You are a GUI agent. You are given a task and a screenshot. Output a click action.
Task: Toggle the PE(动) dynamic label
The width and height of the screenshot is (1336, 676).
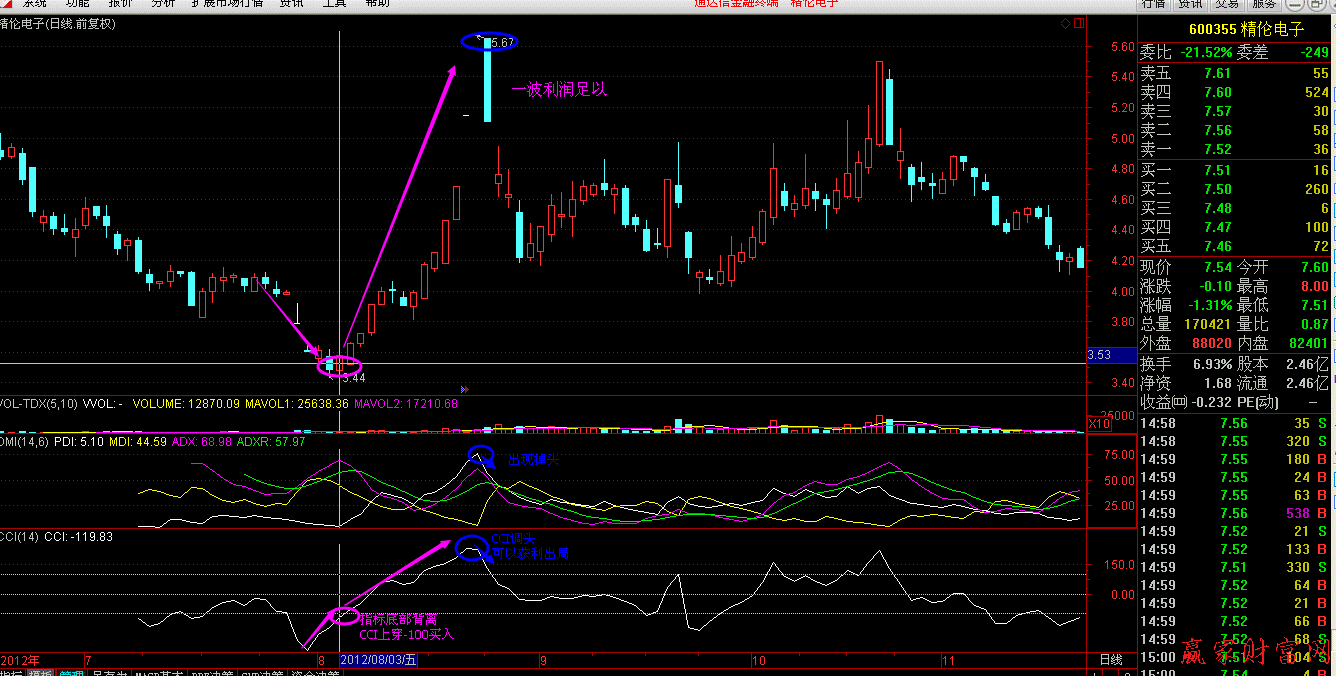(1283, 402)
